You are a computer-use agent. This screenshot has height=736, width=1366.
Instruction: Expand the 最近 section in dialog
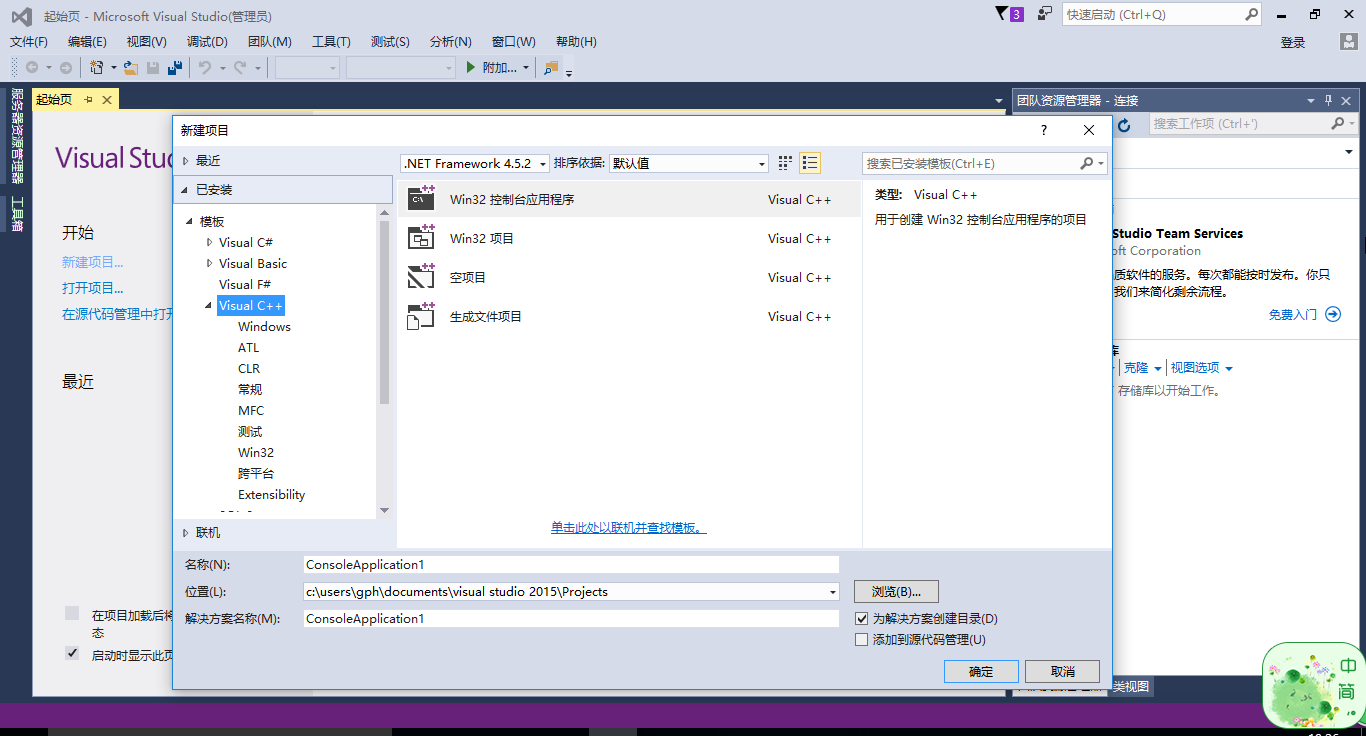pyautogui.click(x=186, y=161)
